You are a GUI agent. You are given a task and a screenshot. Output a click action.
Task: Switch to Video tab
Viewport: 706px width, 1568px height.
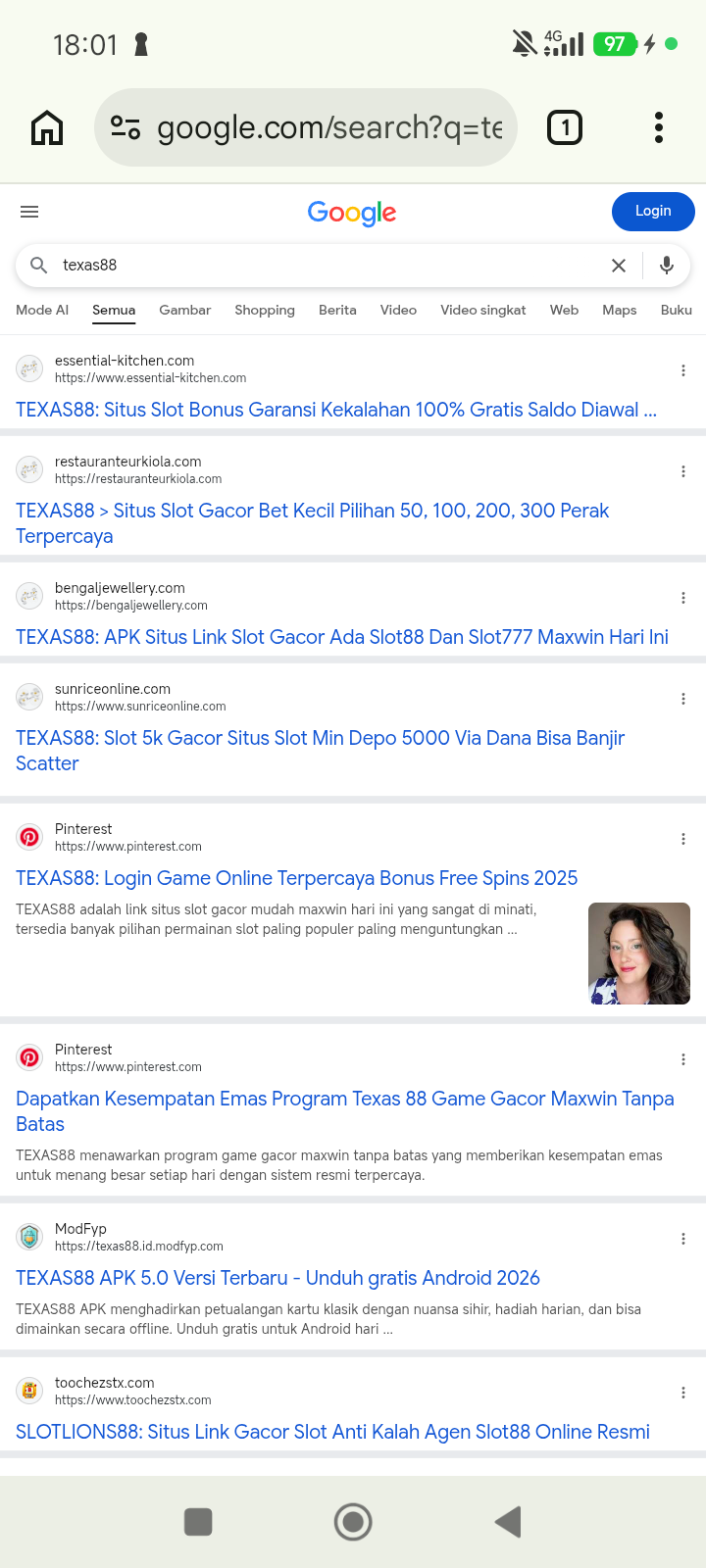coord(398,310)
